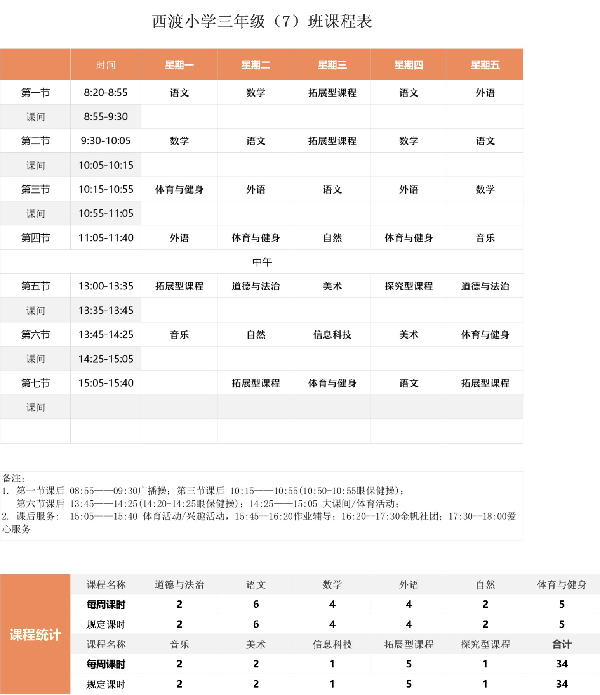Screen dimensions: 600x695
Task: Select the 星期三 column header
Action: point(332,65)
